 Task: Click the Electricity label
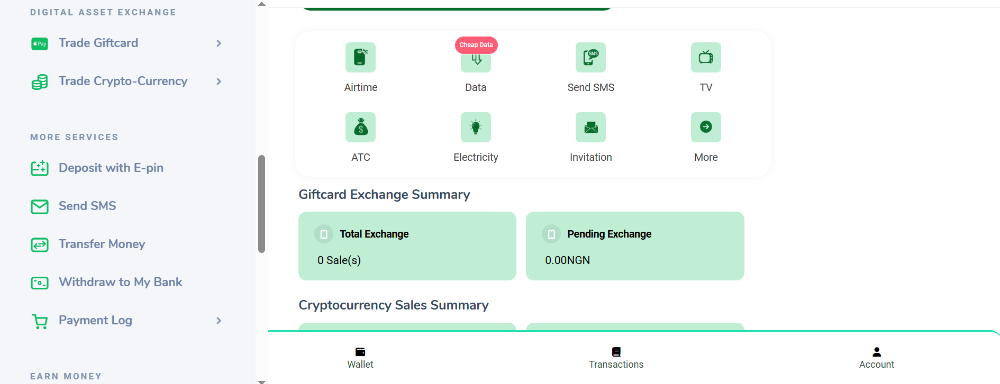pos(476,158)
